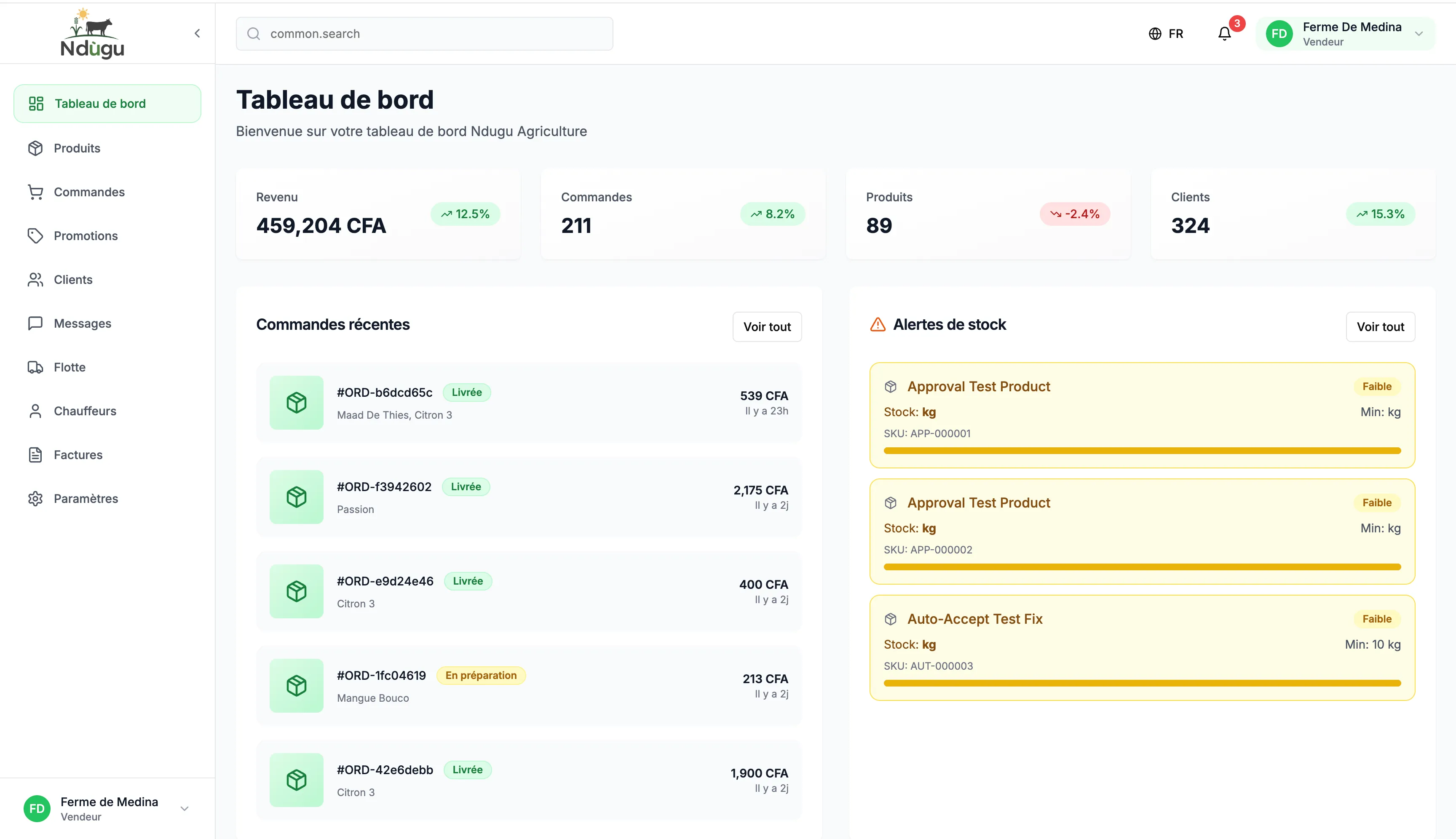Click the package icon of order #ORD-1fc04619
The image size is (1456, 839).
[x=296, y=686]
